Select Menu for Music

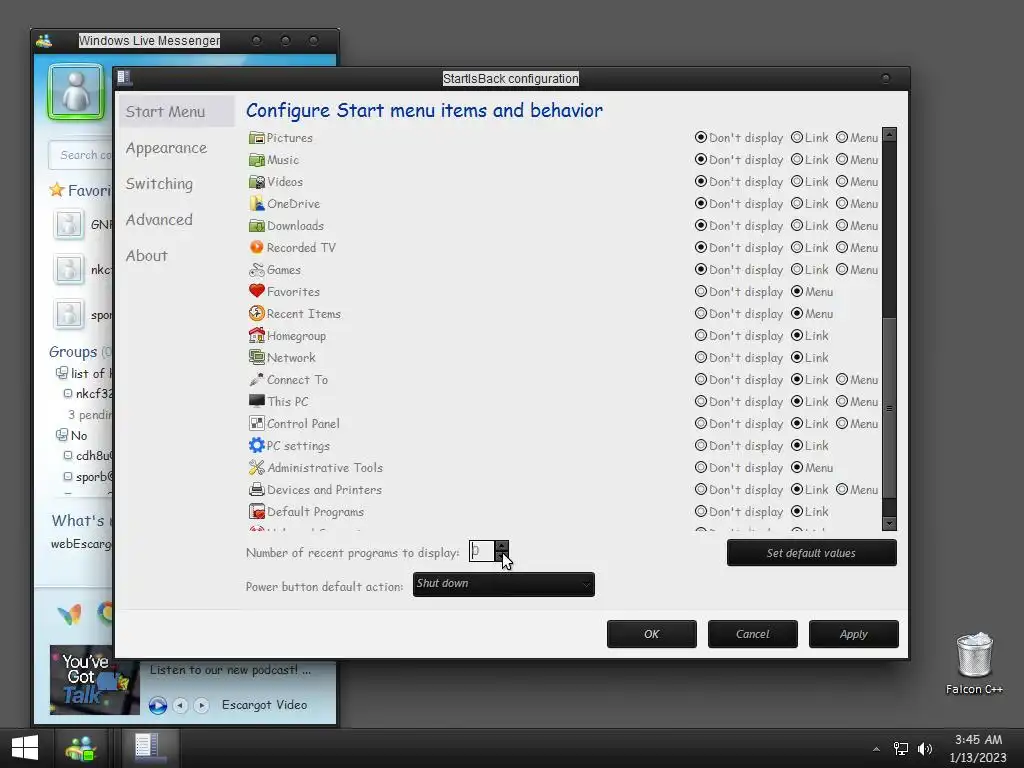pyautogui.click(x=842, y=160)
